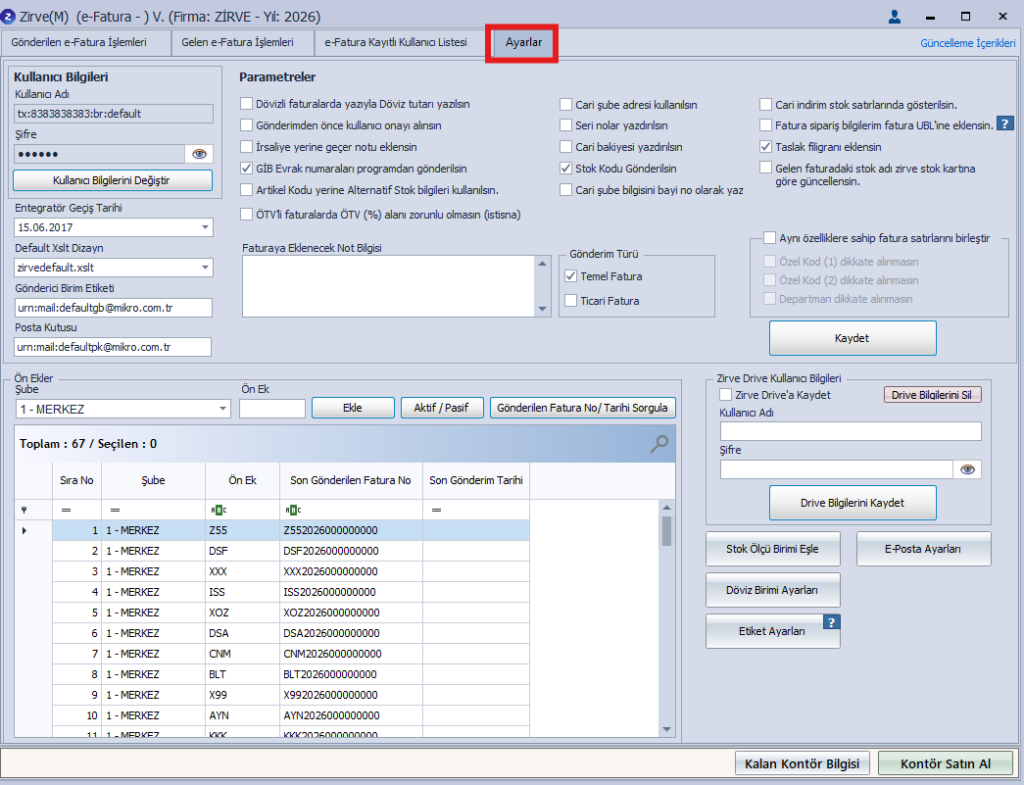Viewport: 1024px width, 785px height.
Task: Click Gönderici Birim Etiketi input field
Action: [x=114, y=308]
